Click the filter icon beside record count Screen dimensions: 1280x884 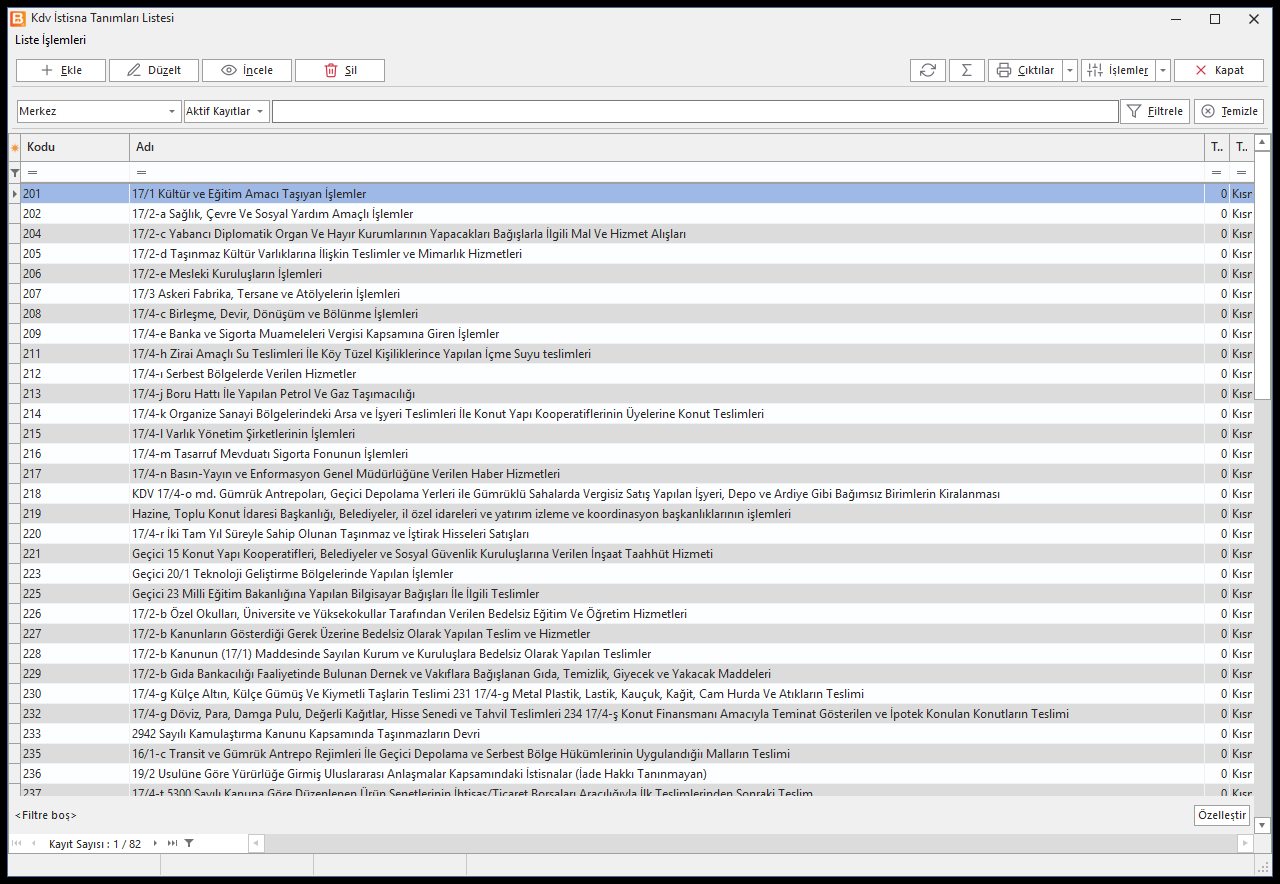click(x=189, y=844)
